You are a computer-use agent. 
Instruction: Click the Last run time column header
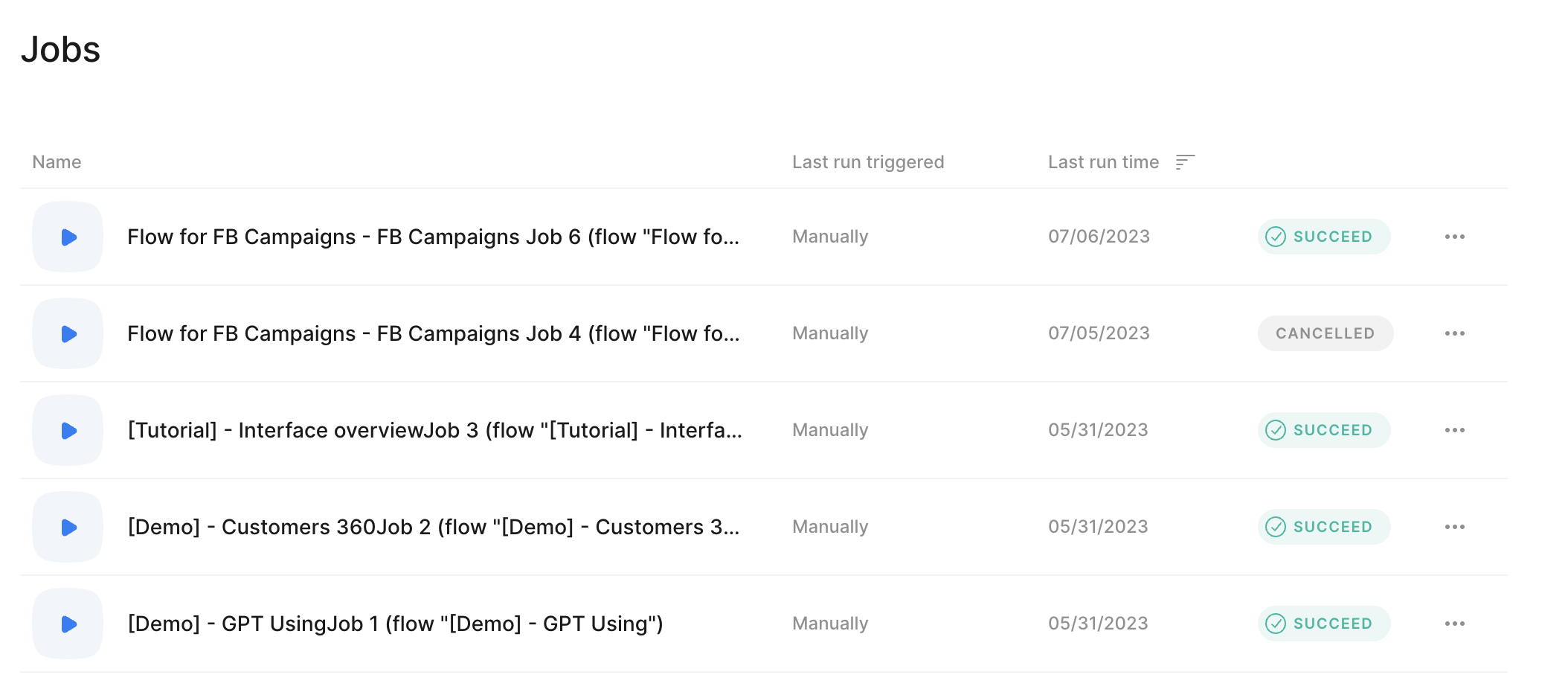(x=1103, y=162)
